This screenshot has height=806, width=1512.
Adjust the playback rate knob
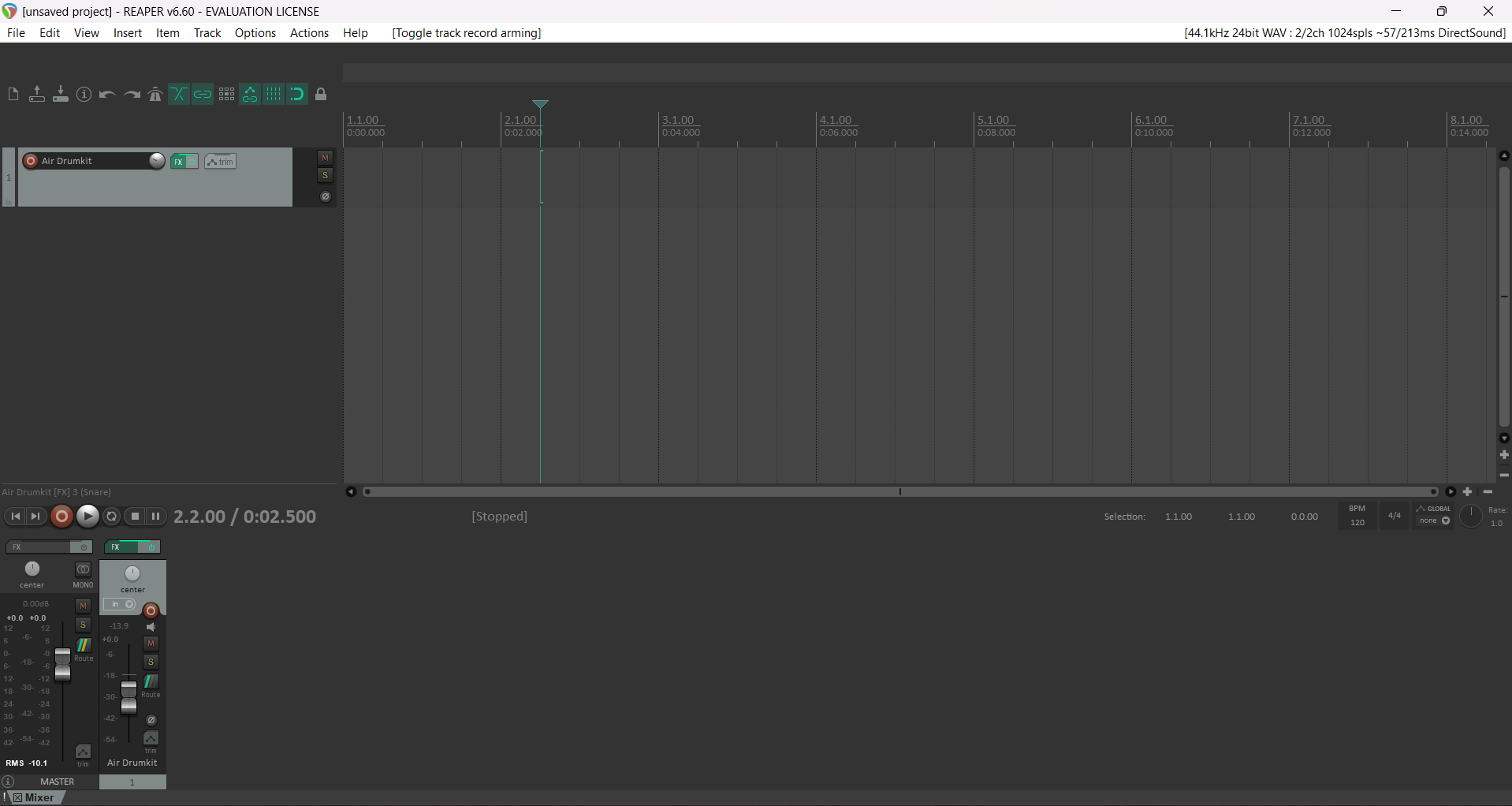pos(1471,517)
